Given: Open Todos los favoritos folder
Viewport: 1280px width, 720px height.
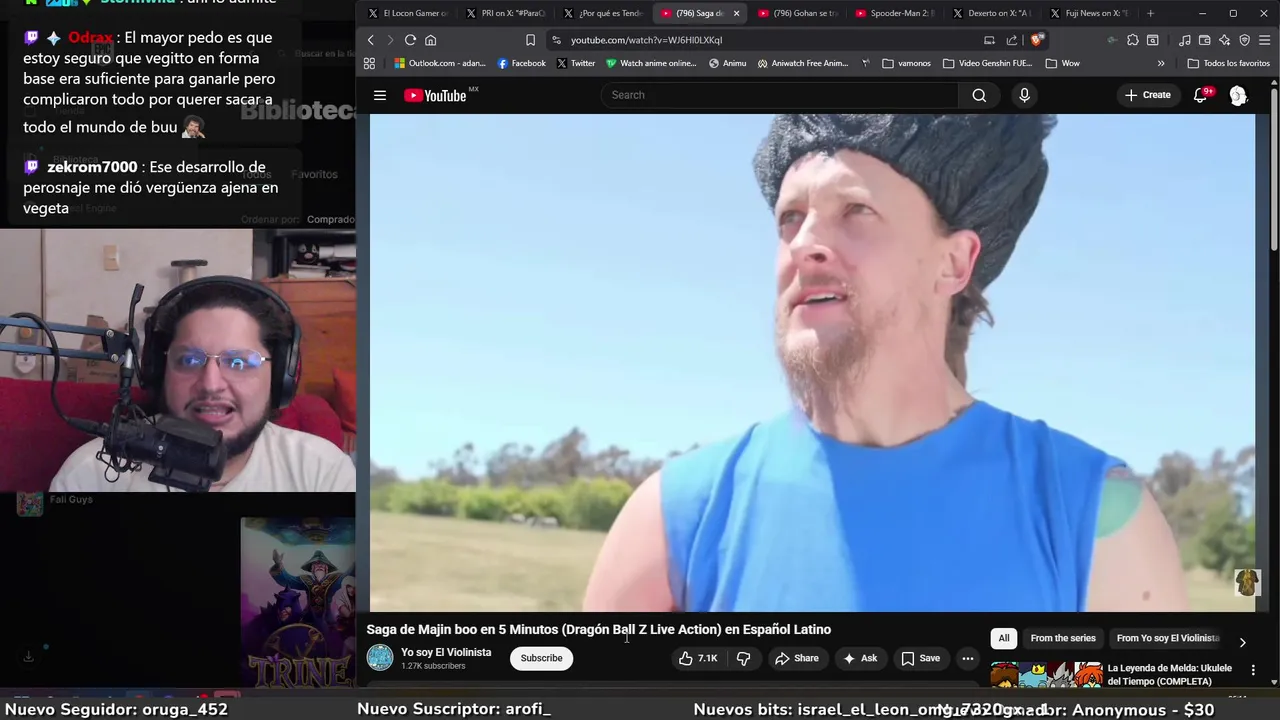Looking at the screenshot, I should 1228,63.
